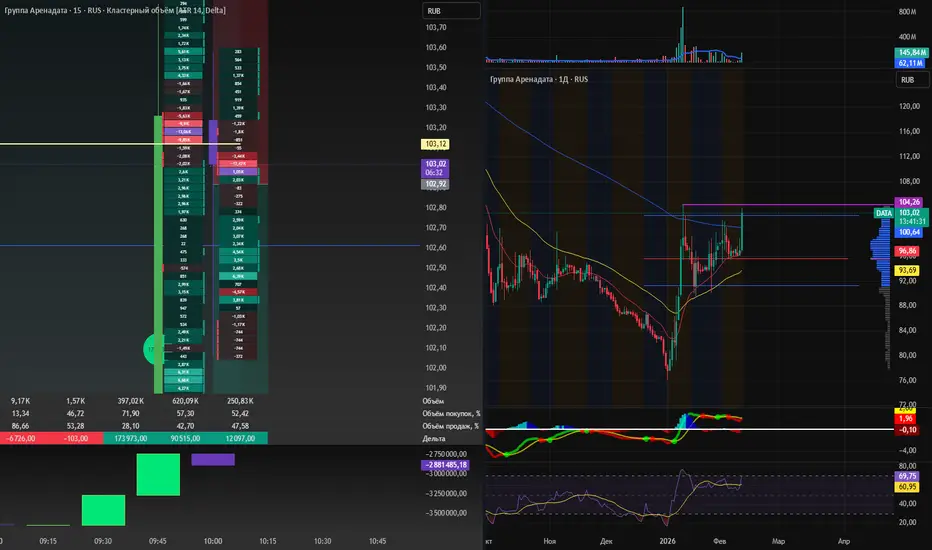The image size is (932, 550).
Task: Click the green 12 097,00 delta cell
Action: [240, 439]
